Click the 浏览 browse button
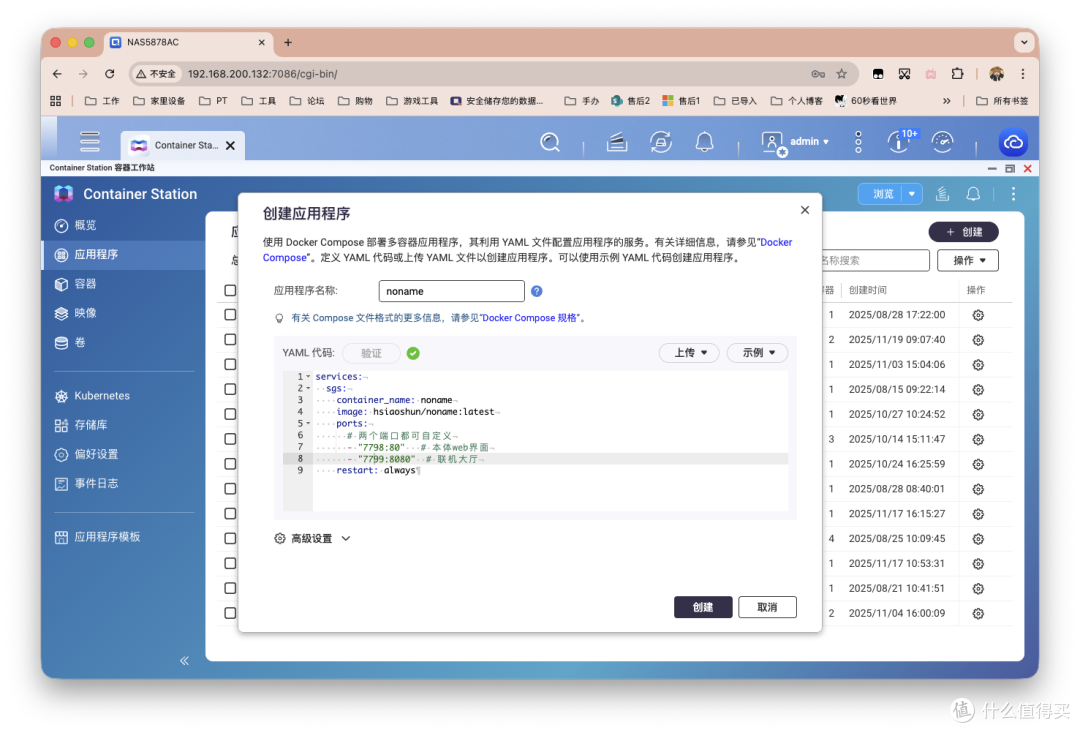Image resolution: width=1080 pixels, height=733 pixels. tap(882, 194)
